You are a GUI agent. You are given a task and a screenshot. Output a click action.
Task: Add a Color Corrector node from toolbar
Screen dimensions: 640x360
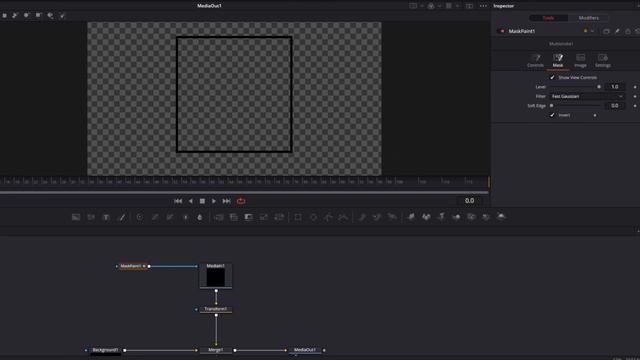(x=140, y=217)
